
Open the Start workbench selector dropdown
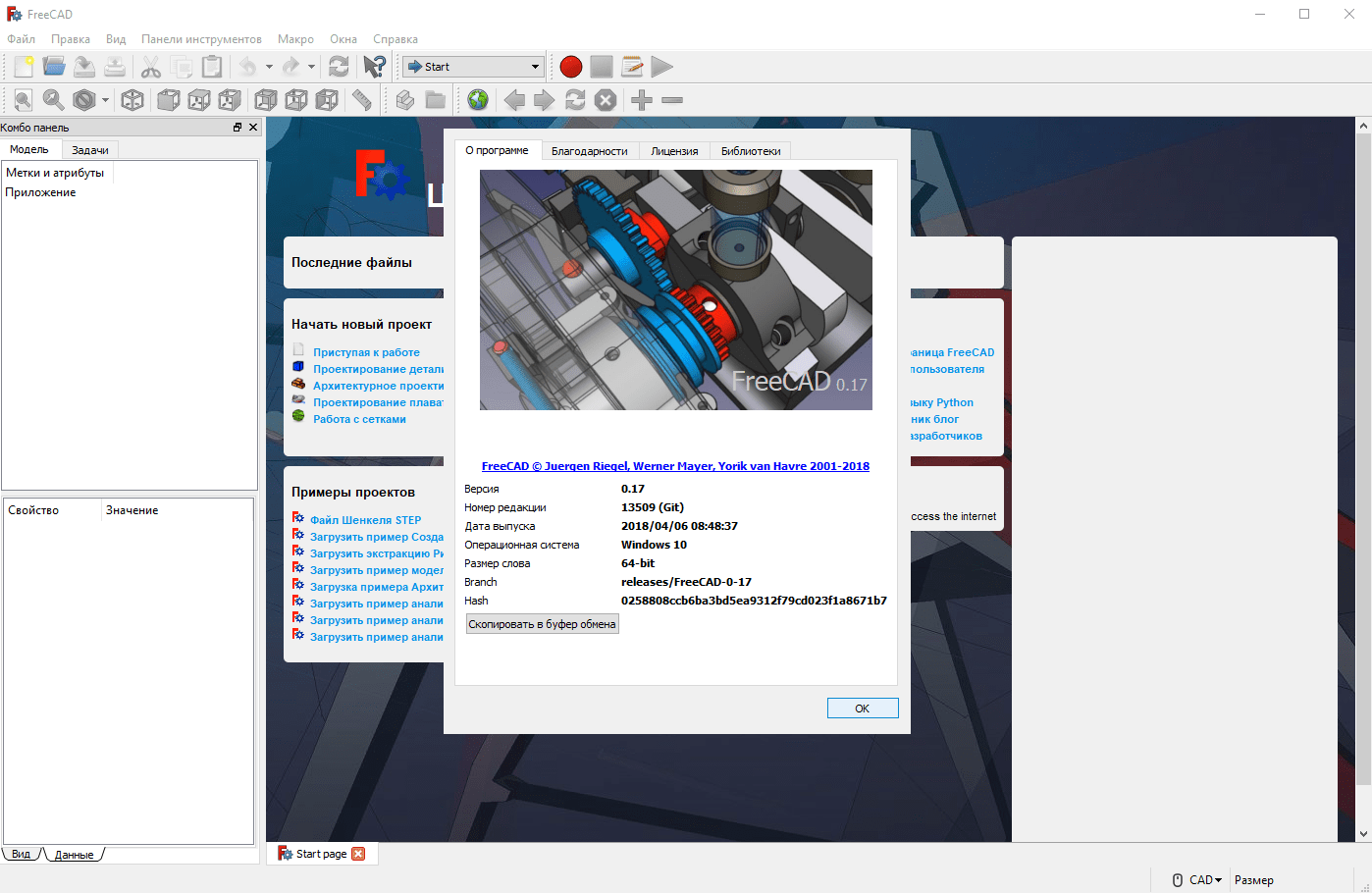point(473,67)
